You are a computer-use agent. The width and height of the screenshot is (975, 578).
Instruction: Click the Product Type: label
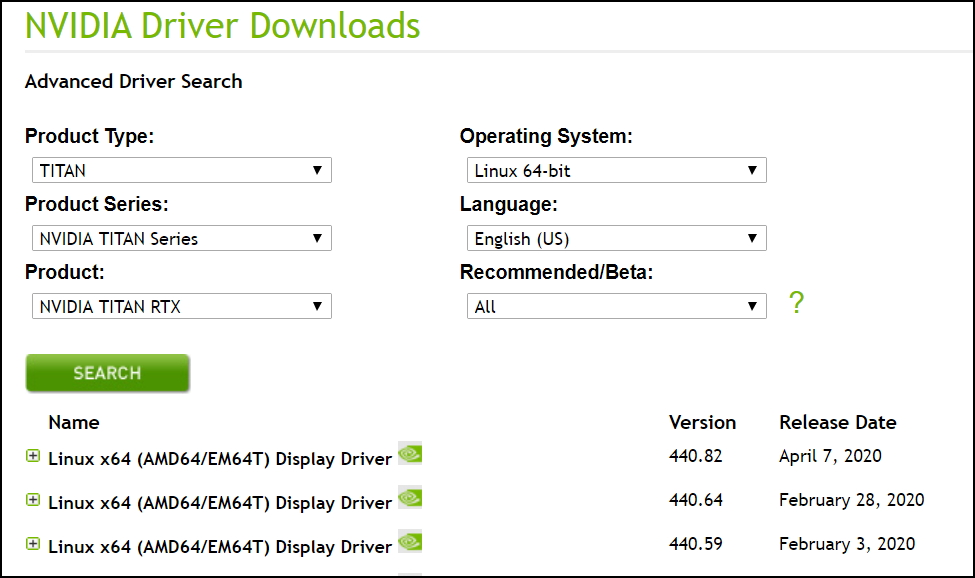[x=90, y=136]
